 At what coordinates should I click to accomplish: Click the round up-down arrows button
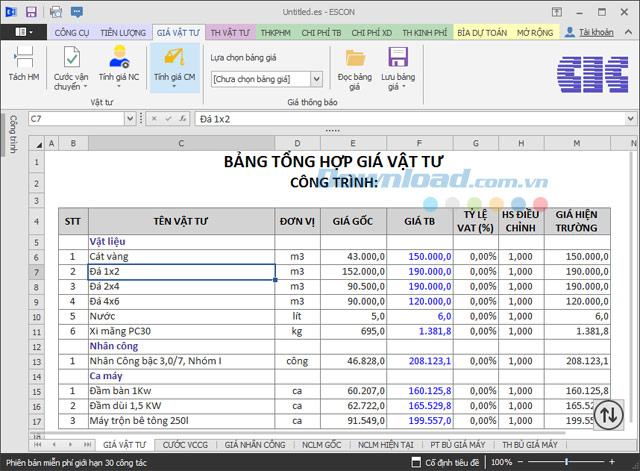click(x=609, y=414)
